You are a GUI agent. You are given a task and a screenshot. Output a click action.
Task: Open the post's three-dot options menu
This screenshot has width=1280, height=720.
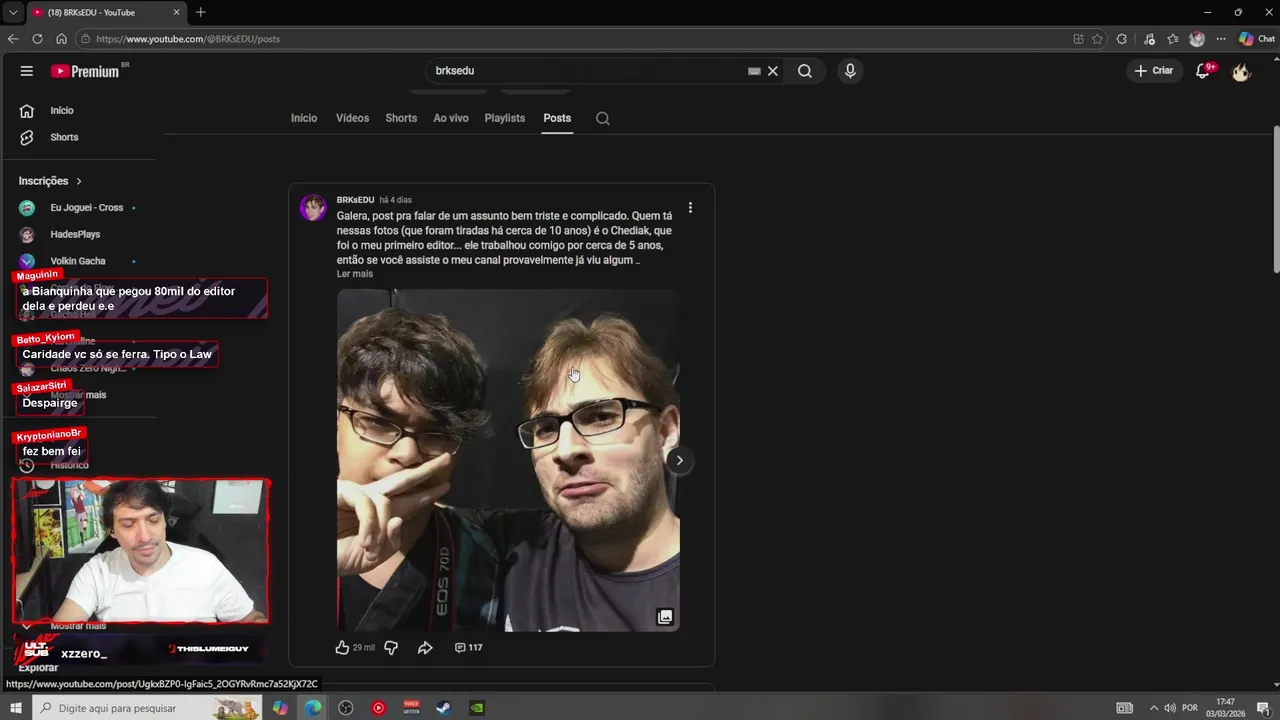[690, 208]
